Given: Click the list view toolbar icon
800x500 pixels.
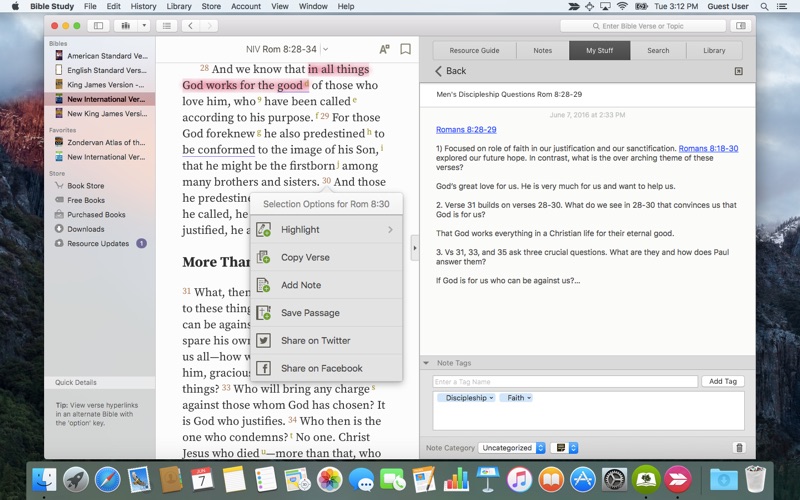Looking at the screenshot, I should coord(166,26).
